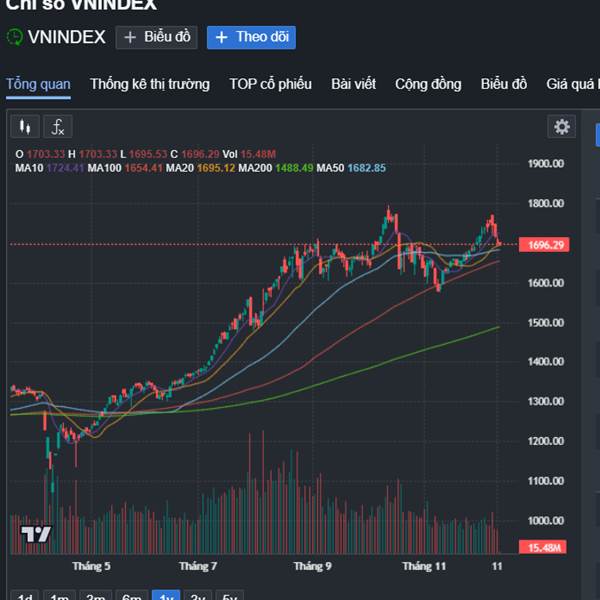Switch to the 1m time range
This screenshot has height=600, width=600.
click(x=60, y=596)
